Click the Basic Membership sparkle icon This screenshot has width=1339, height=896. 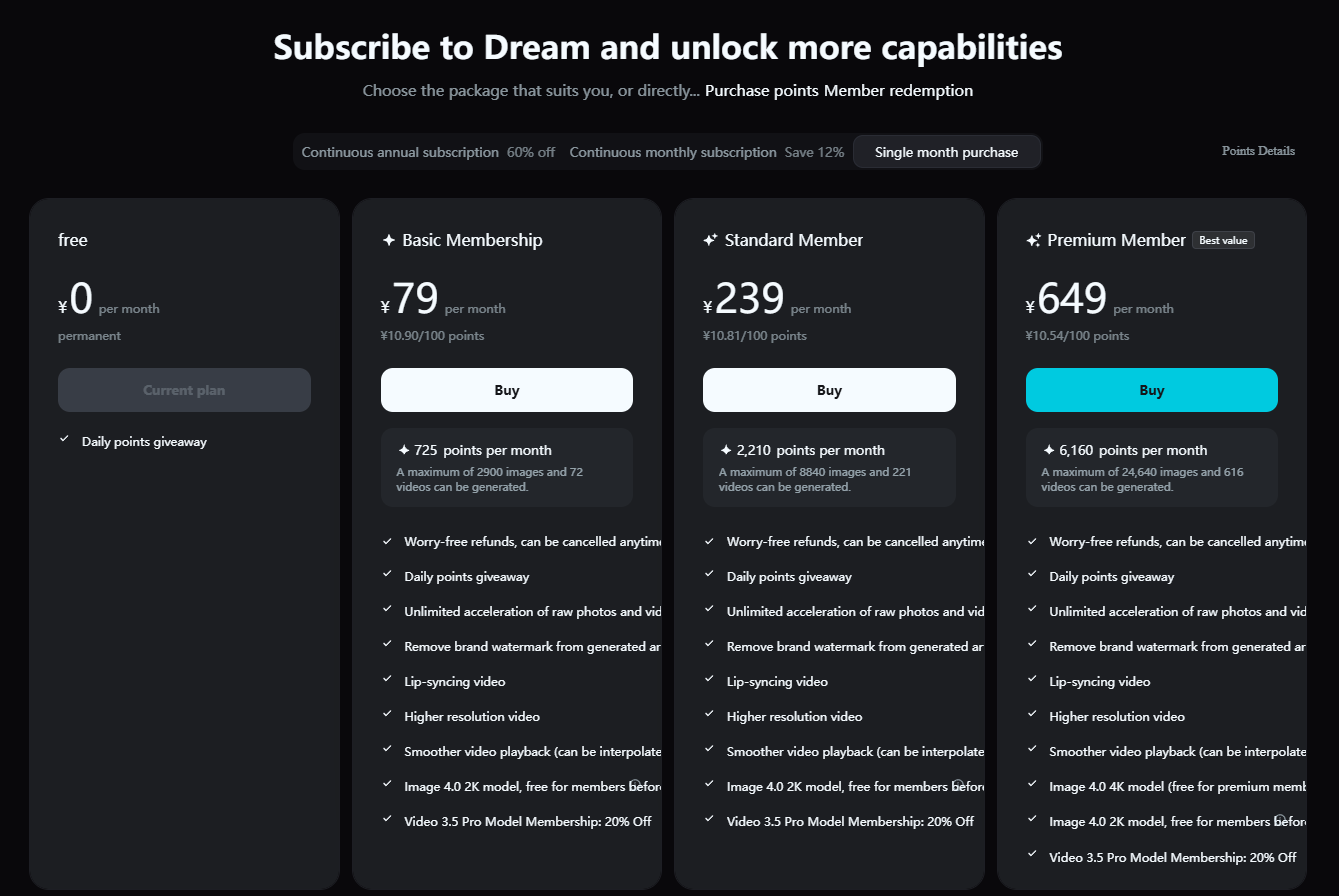tap(389, 241)
